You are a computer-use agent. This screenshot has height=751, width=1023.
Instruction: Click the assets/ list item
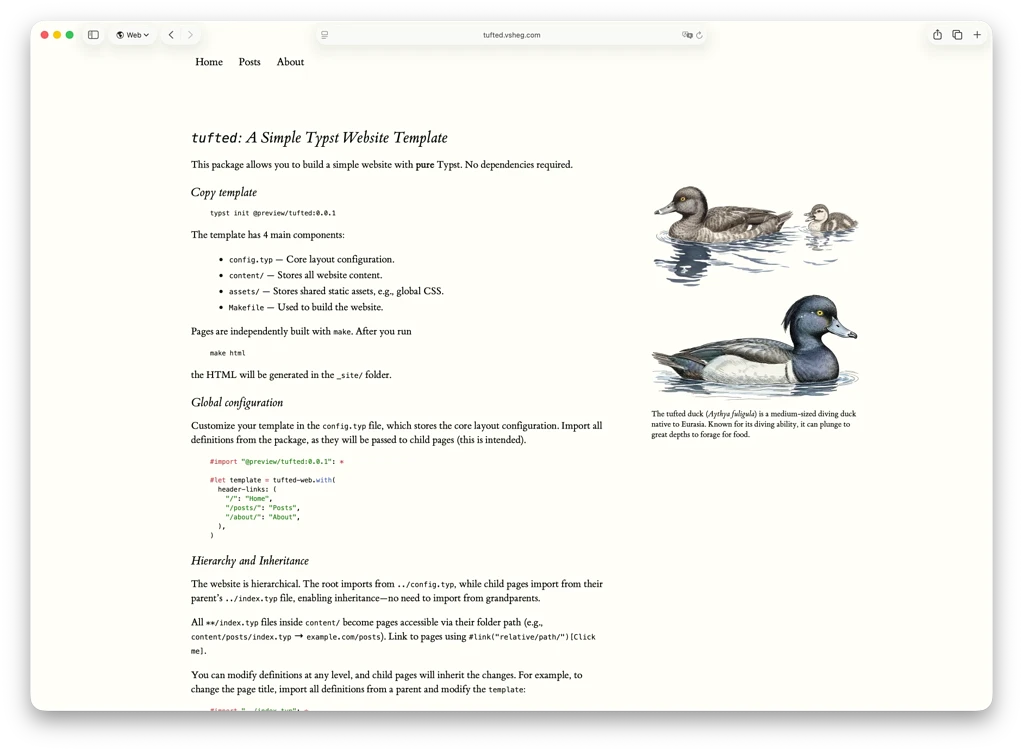click(336, 291)
